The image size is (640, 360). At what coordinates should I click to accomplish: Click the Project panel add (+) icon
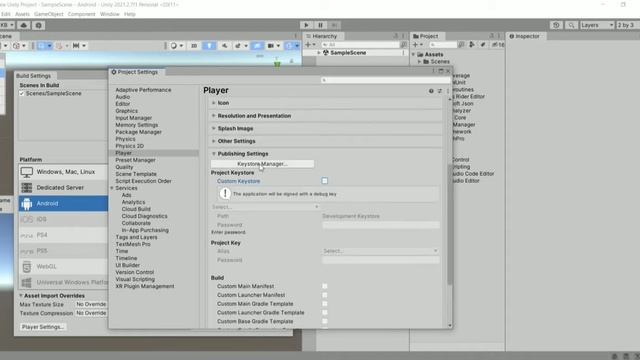tap(415, 44)
